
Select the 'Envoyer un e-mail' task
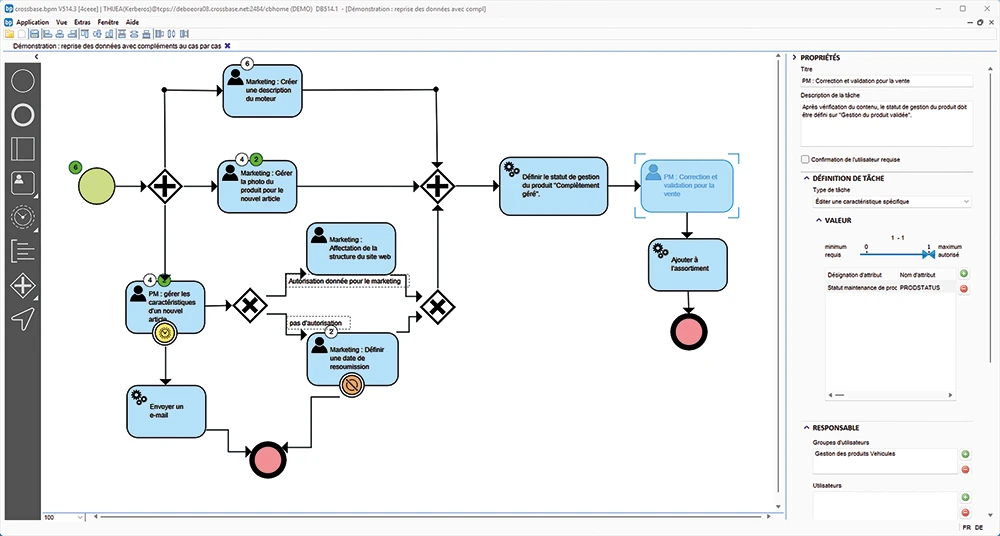[166, 412]
